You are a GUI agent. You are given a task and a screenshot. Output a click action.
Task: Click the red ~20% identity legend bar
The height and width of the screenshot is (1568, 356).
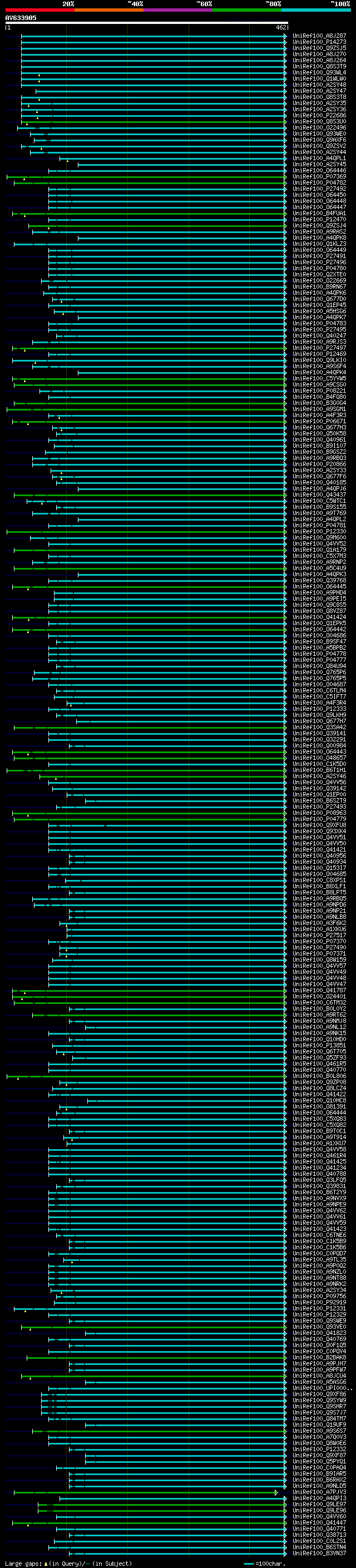point(39,10)
